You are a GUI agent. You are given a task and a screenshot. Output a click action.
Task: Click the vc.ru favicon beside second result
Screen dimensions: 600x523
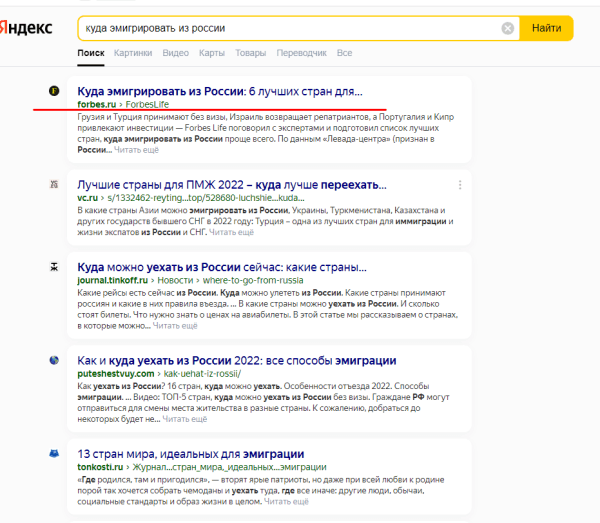point(54,185)
